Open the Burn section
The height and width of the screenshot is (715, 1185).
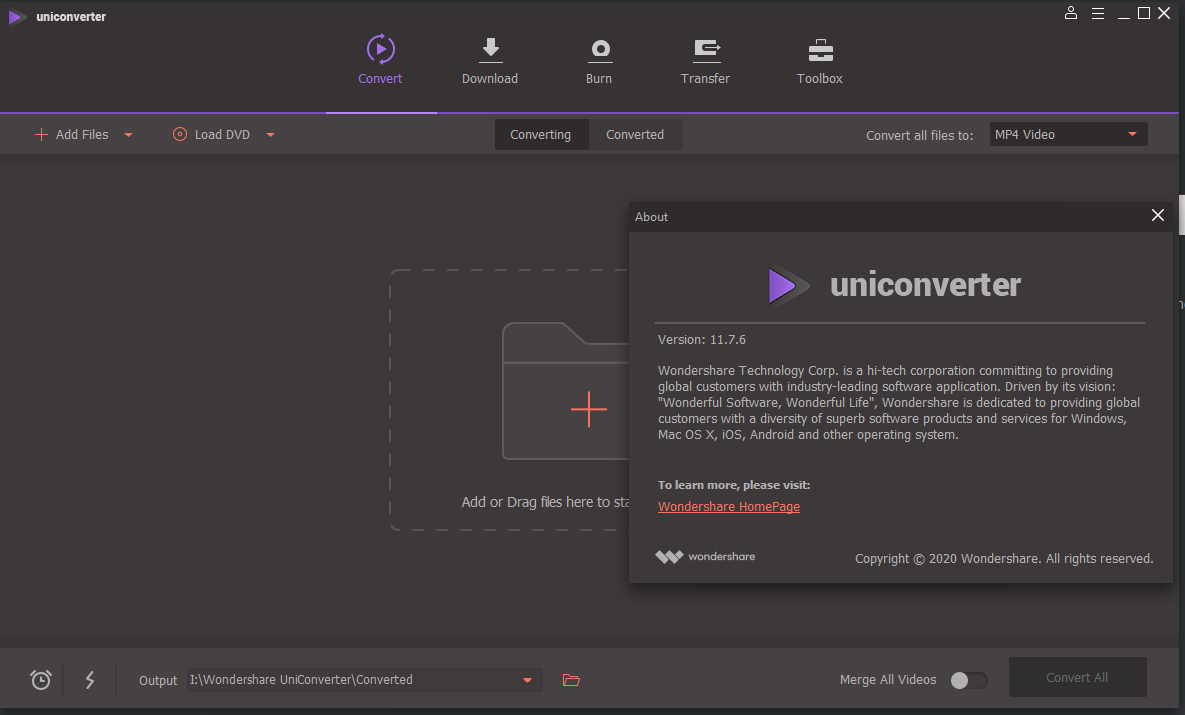599,60
